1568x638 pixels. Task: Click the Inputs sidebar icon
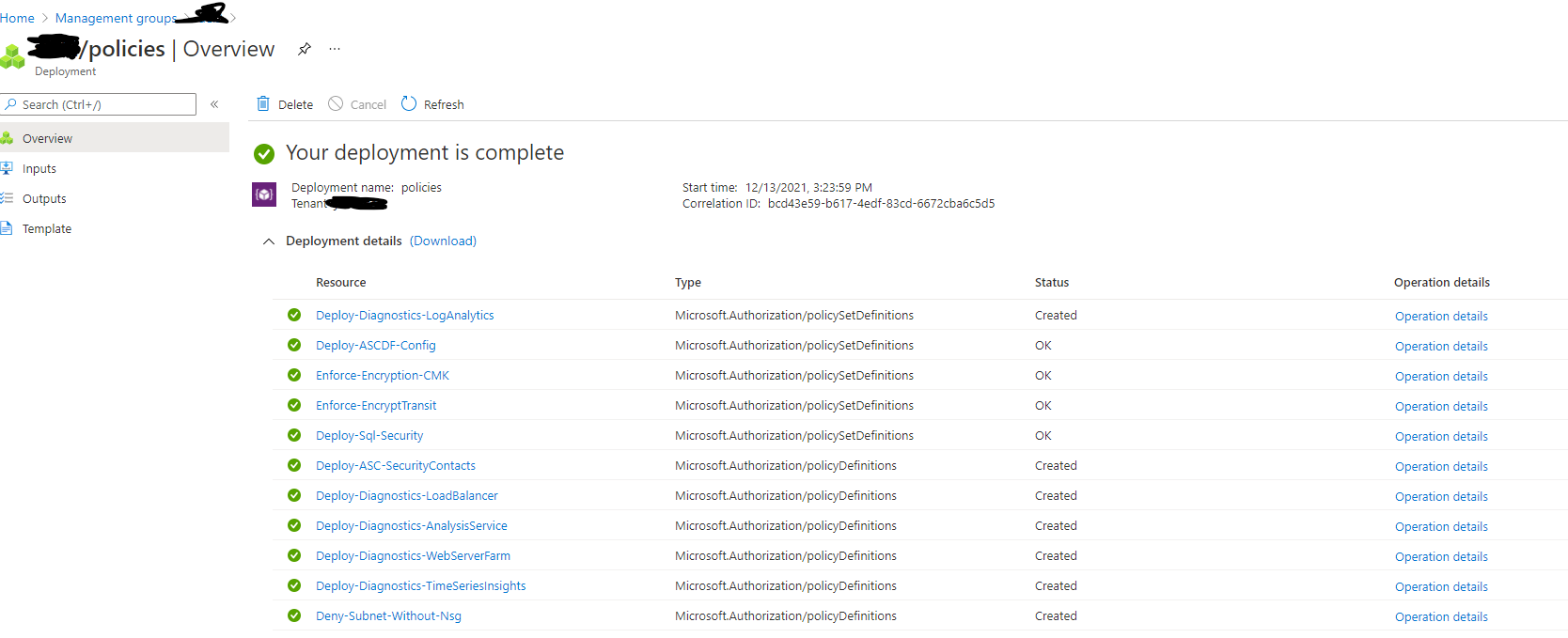[x=7, y=168]
